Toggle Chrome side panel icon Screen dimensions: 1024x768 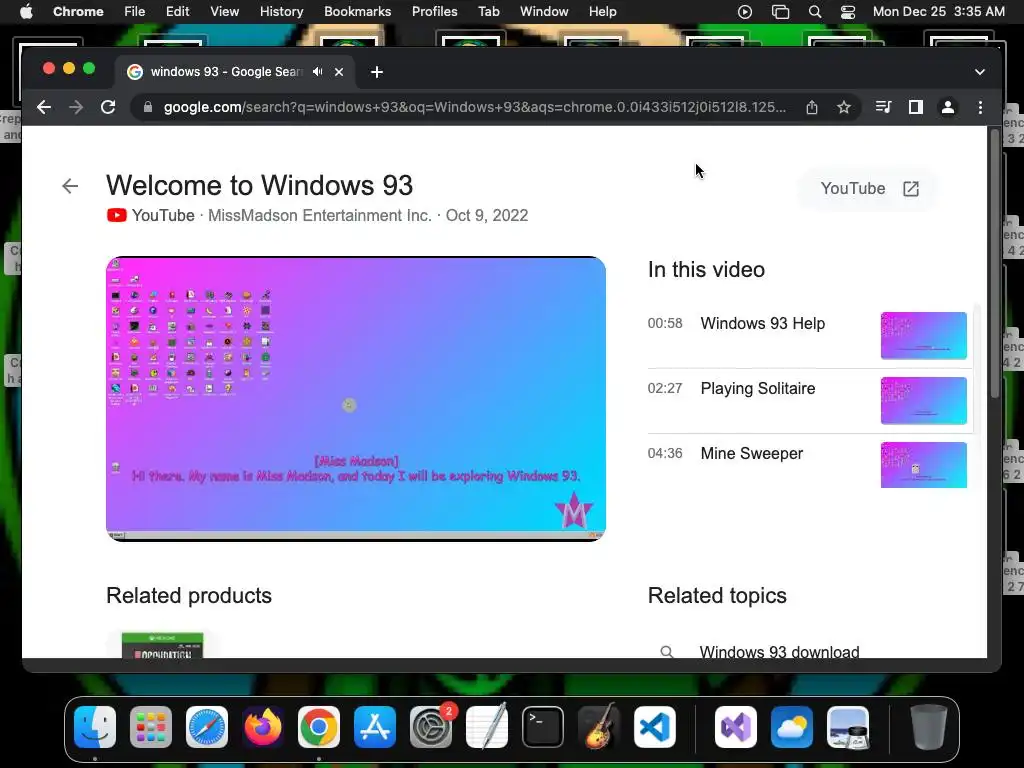tap(916, 107)
